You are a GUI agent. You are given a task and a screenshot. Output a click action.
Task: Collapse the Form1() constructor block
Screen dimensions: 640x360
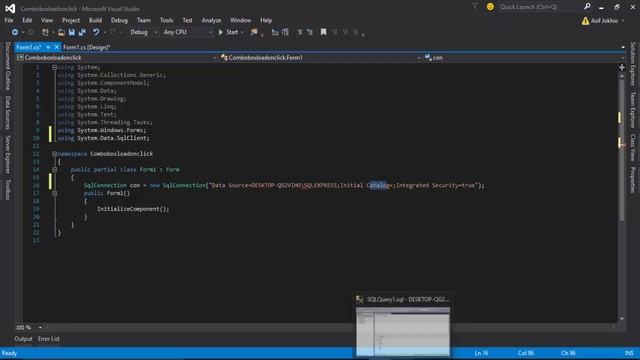pos(54,193)
